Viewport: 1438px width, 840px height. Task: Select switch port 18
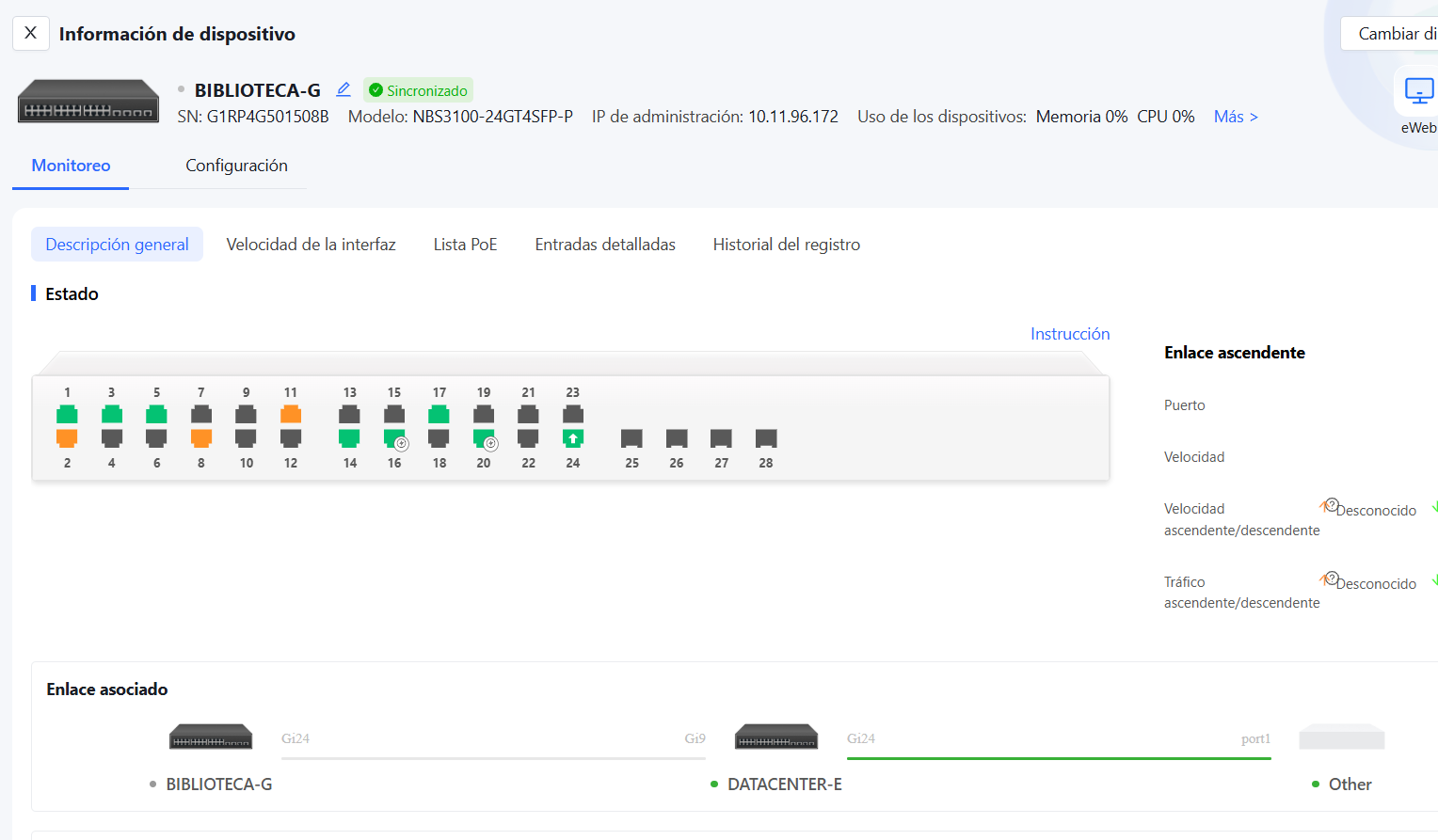pos(439,438)
